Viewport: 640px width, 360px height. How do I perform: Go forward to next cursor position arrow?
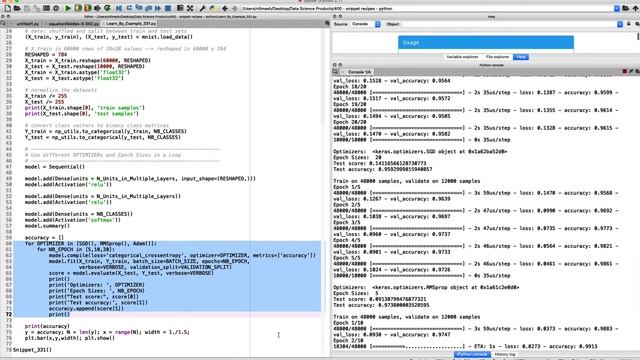234,8
